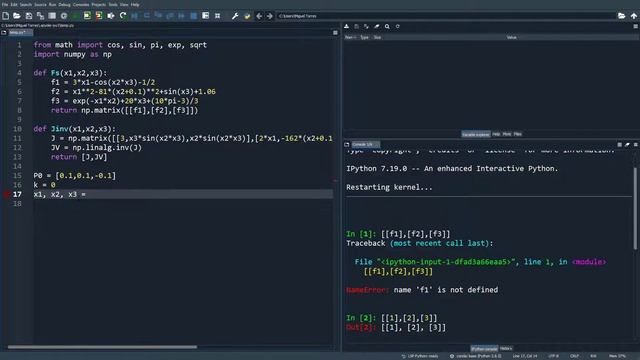
Task: Switch to the Plots pane tab
Action: (507, 134)
